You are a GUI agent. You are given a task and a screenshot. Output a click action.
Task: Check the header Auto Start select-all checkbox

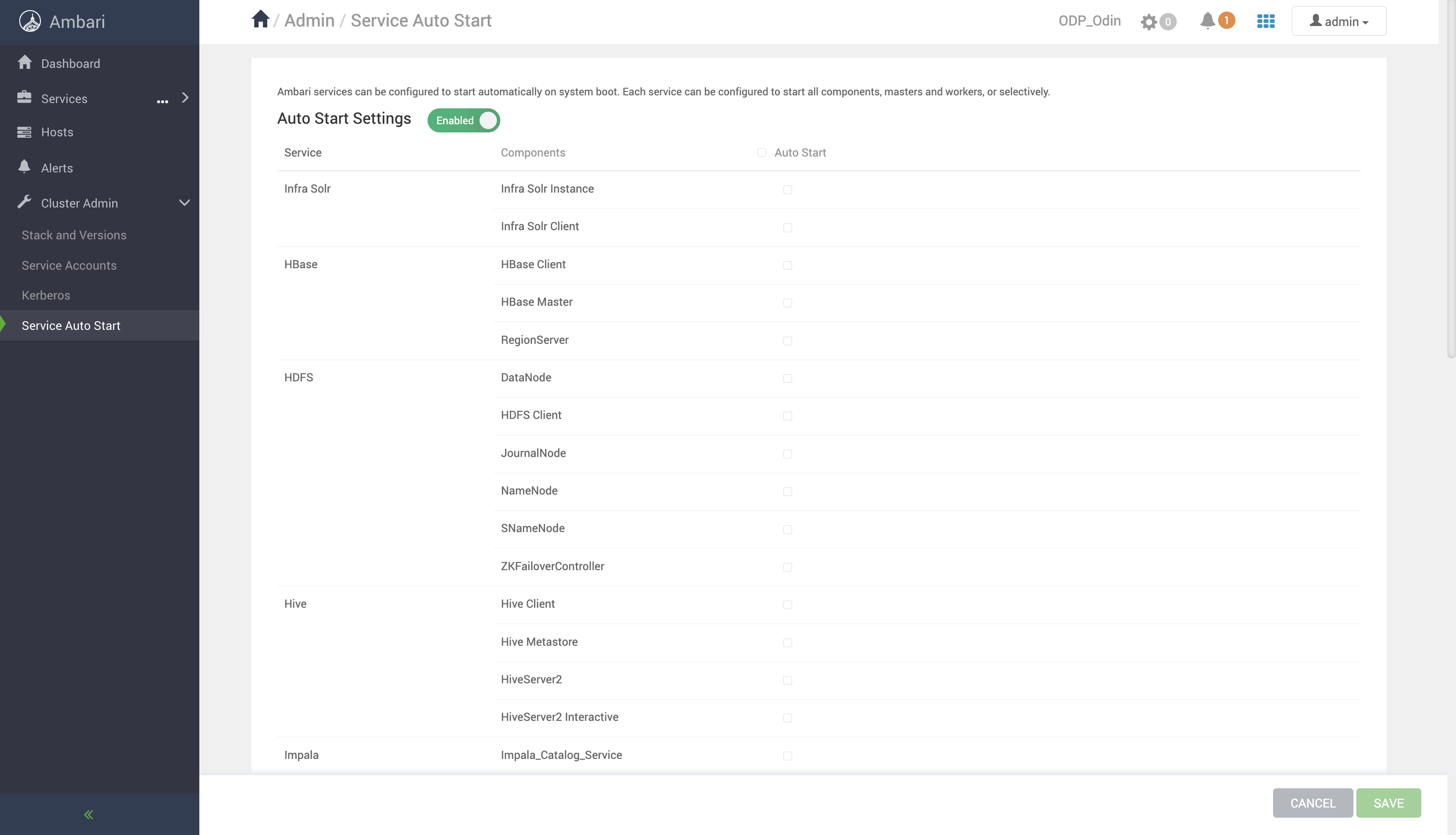click(761, 153)
